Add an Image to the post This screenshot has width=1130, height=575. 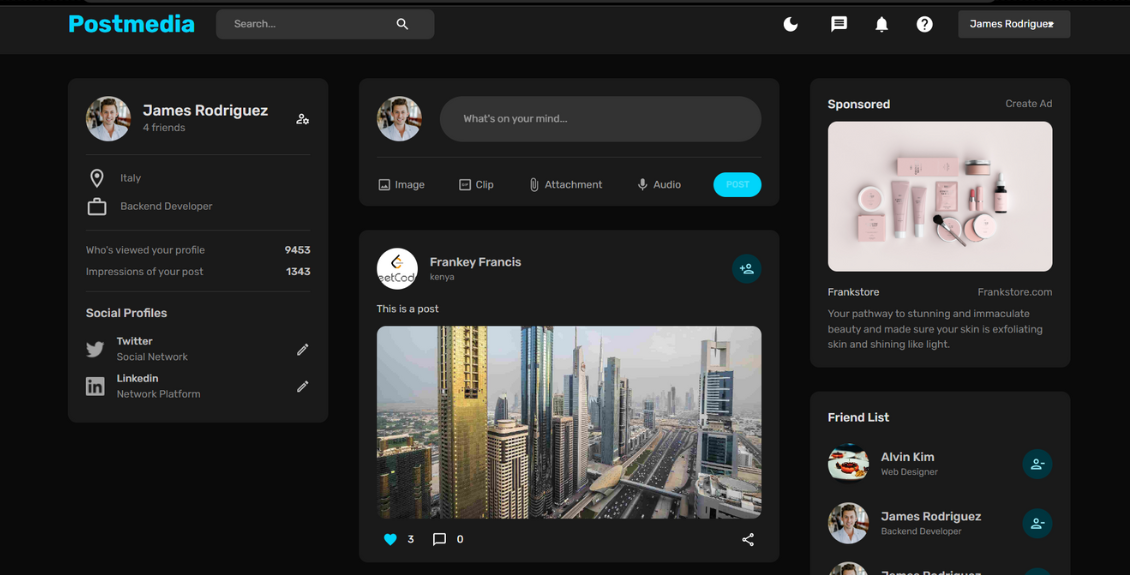401,185
